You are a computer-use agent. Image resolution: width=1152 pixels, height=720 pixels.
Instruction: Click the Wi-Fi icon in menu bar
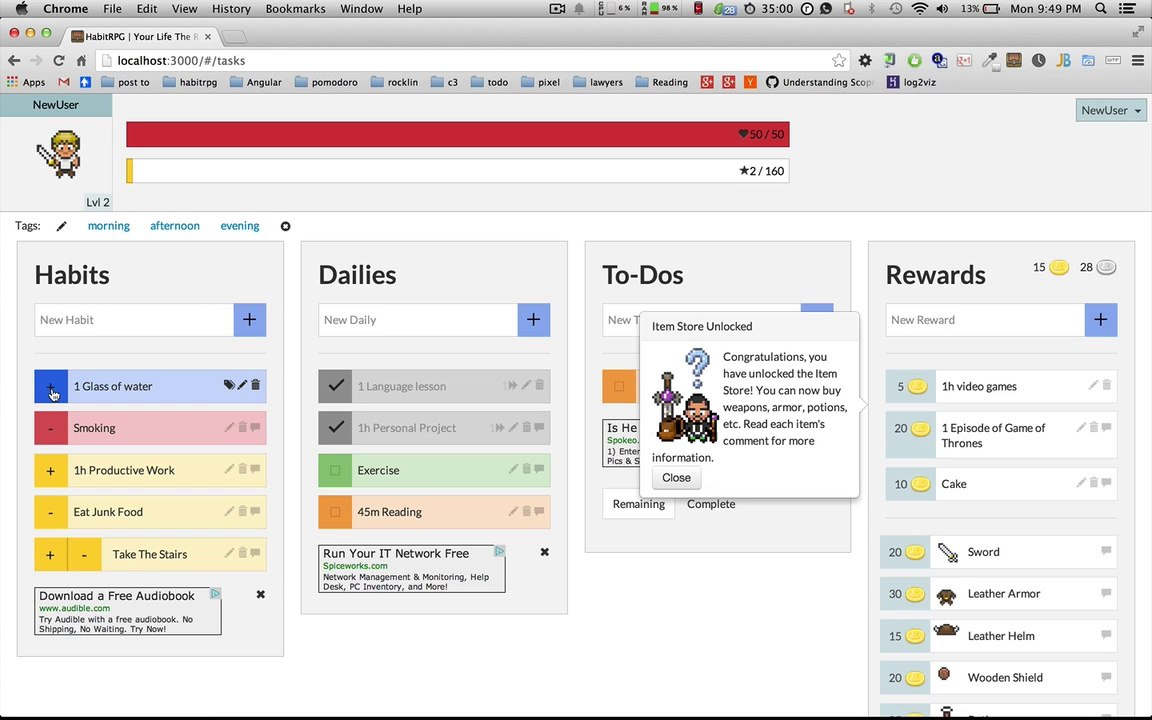pyautogui.click(x=919, y=9)
